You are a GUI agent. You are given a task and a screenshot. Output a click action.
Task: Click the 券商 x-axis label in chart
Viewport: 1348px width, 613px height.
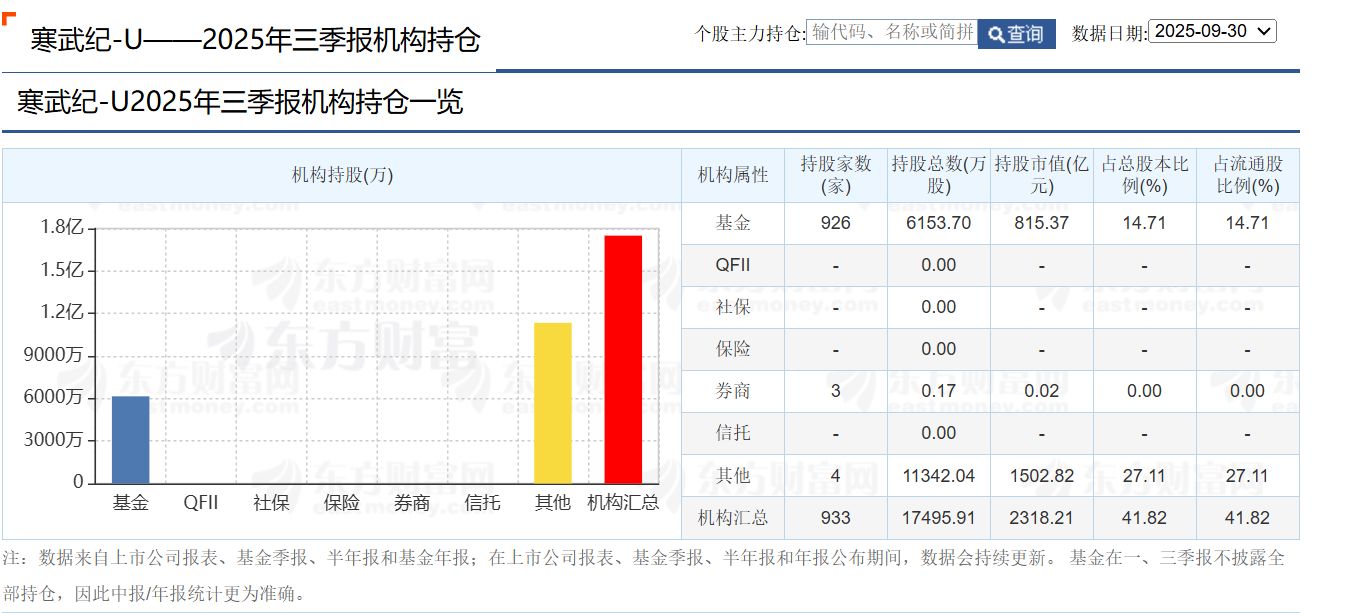[412, 502]
